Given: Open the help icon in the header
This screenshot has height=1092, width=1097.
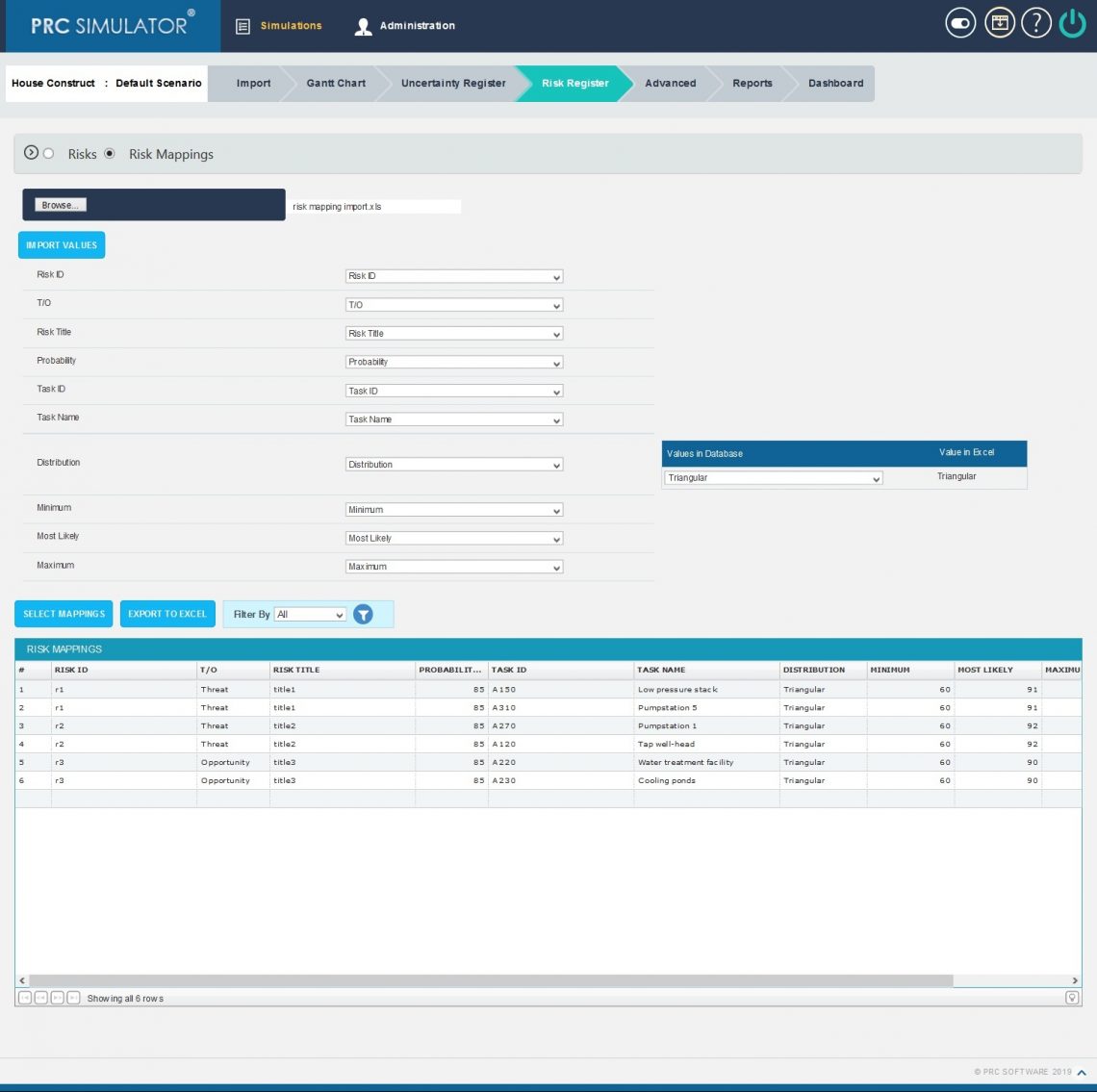Looking at the screenshot, I should pos(1036,22).
